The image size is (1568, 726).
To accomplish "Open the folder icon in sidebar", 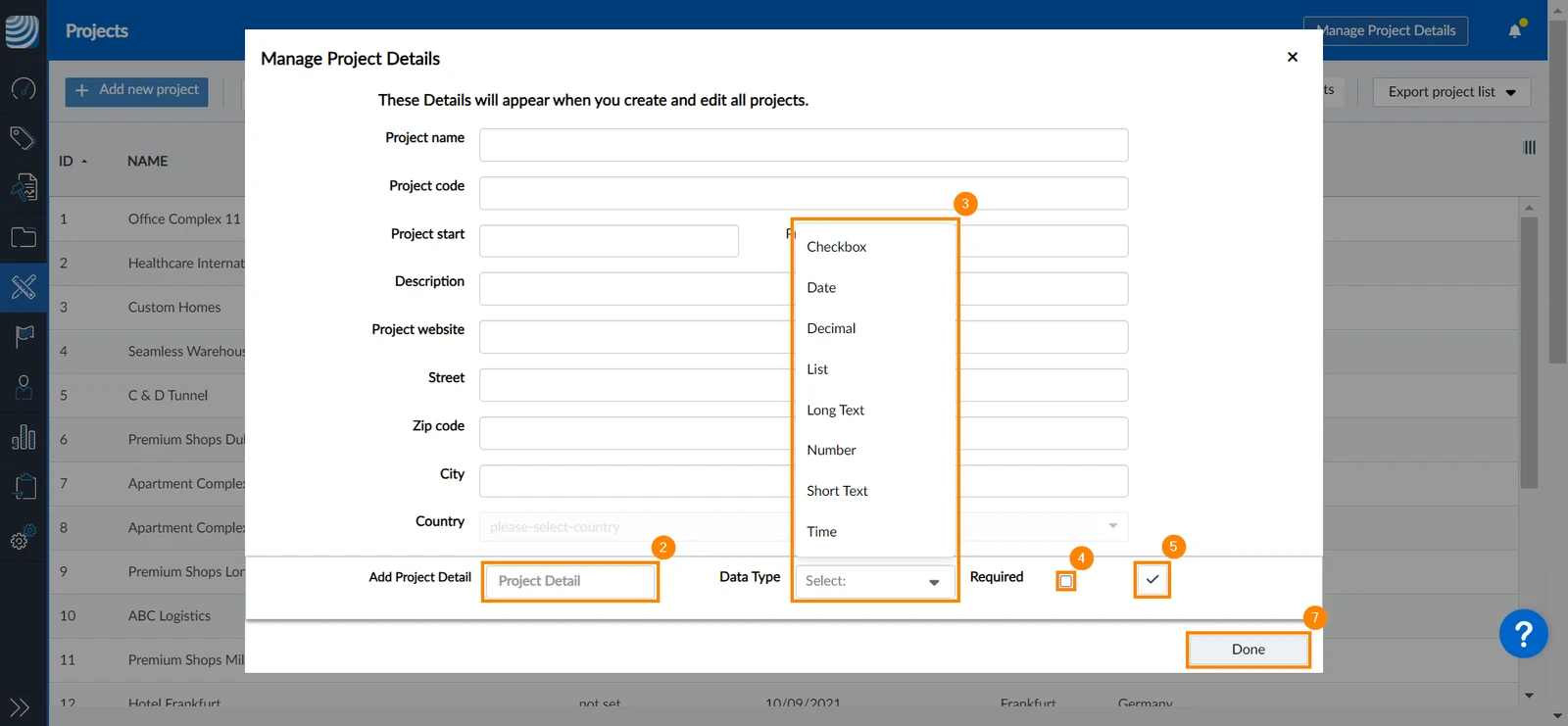I will (24, 237).
